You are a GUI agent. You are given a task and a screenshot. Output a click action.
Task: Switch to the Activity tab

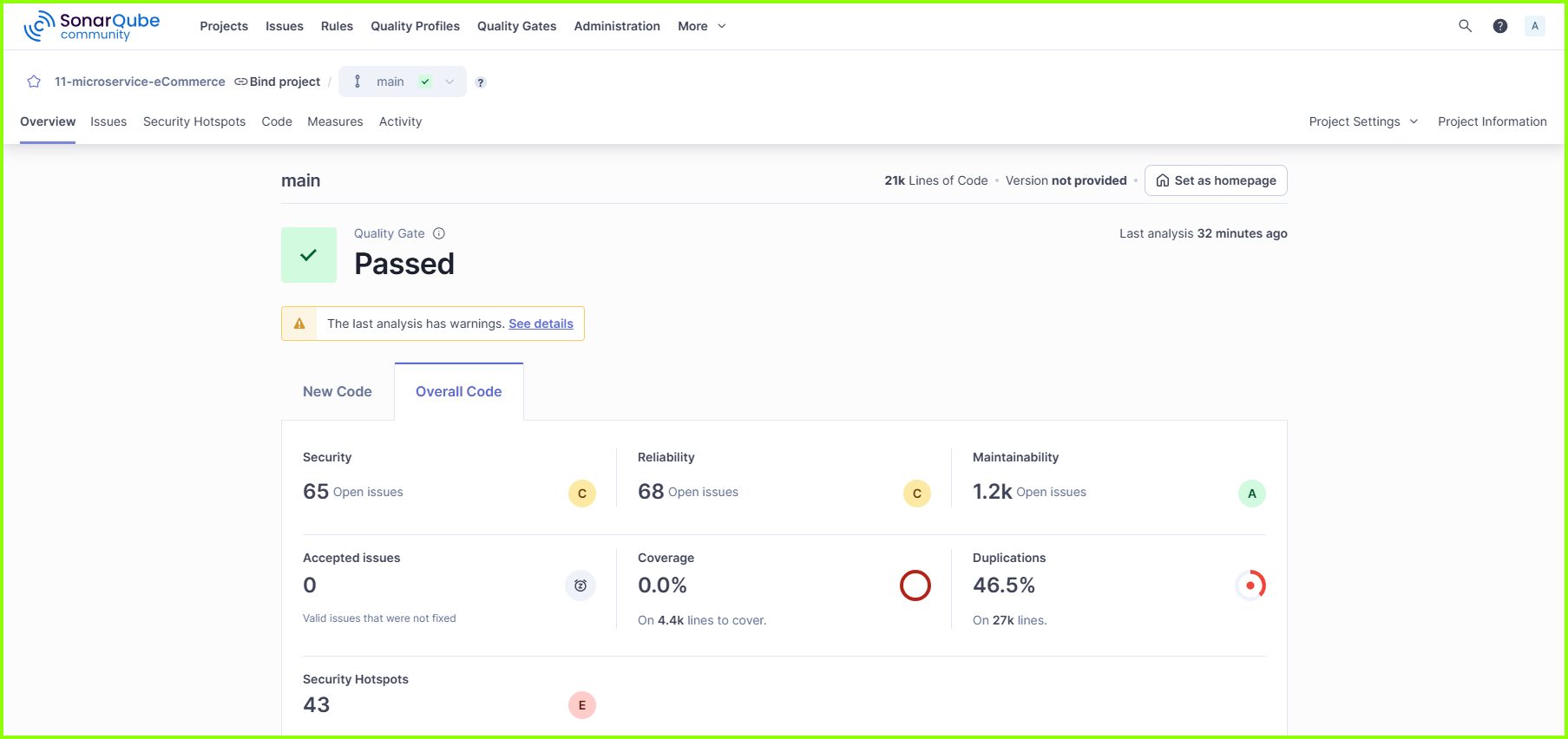pyautogui.click(x=400, y=121)
